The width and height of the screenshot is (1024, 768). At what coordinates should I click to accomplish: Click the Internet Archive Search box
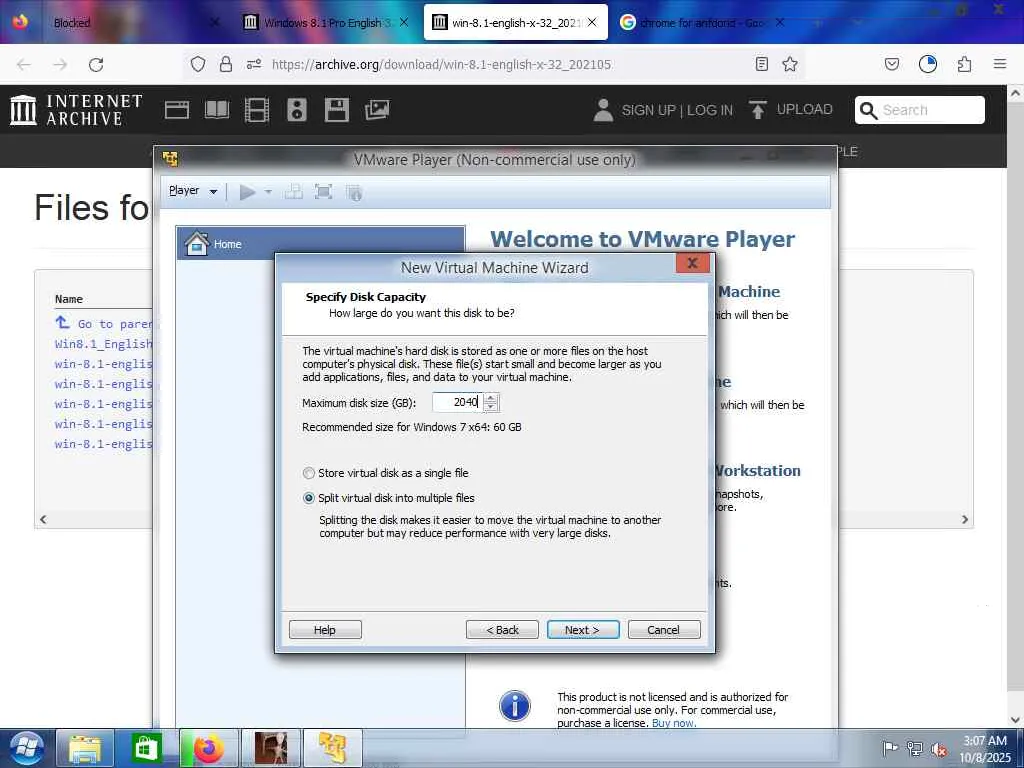point(920,110)
